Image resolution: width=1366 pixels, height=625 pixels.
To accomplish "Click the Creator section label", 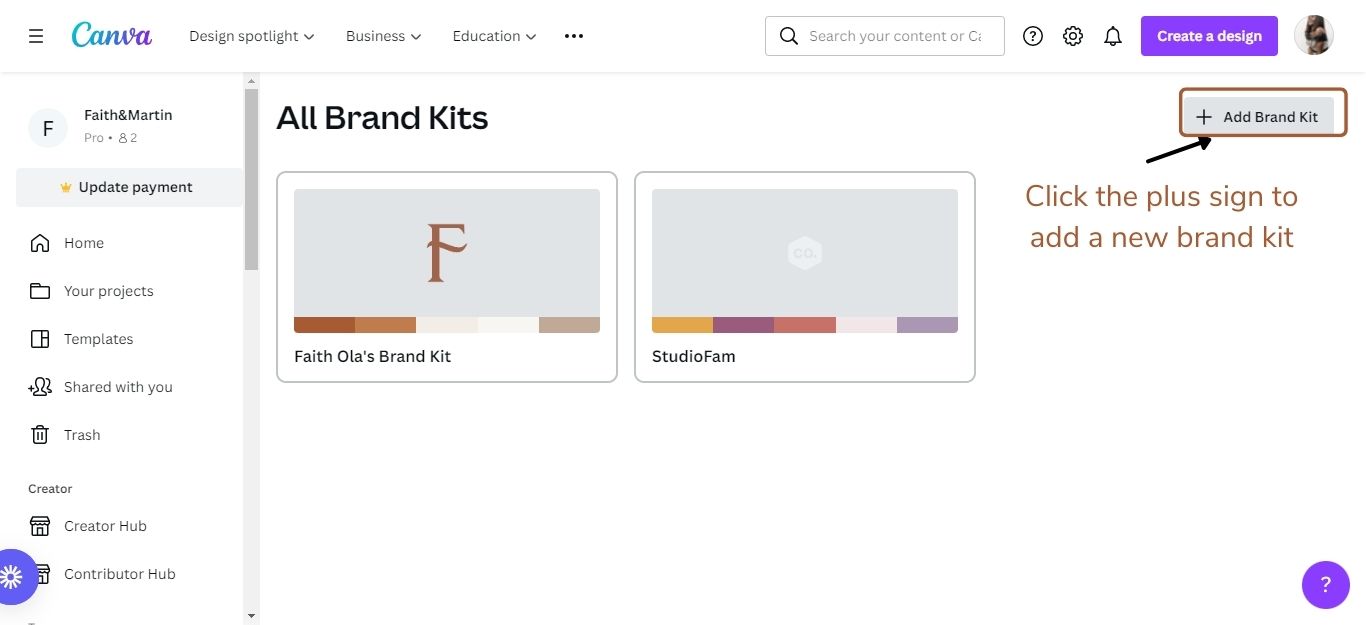I will [x=50, y=489].
